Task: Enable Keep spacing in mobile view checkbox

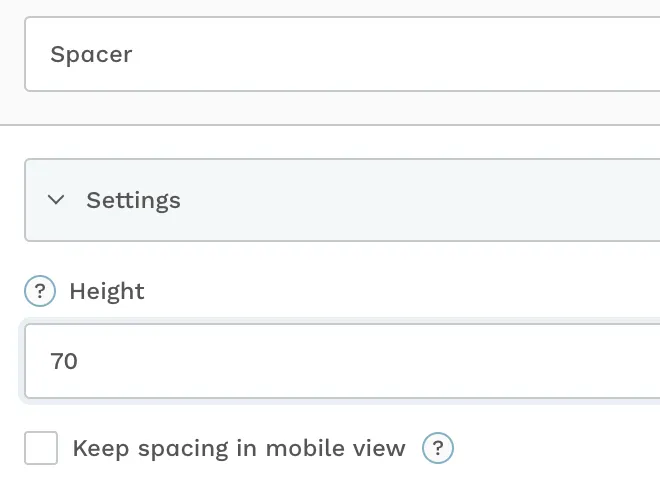Action: [41, 448]
